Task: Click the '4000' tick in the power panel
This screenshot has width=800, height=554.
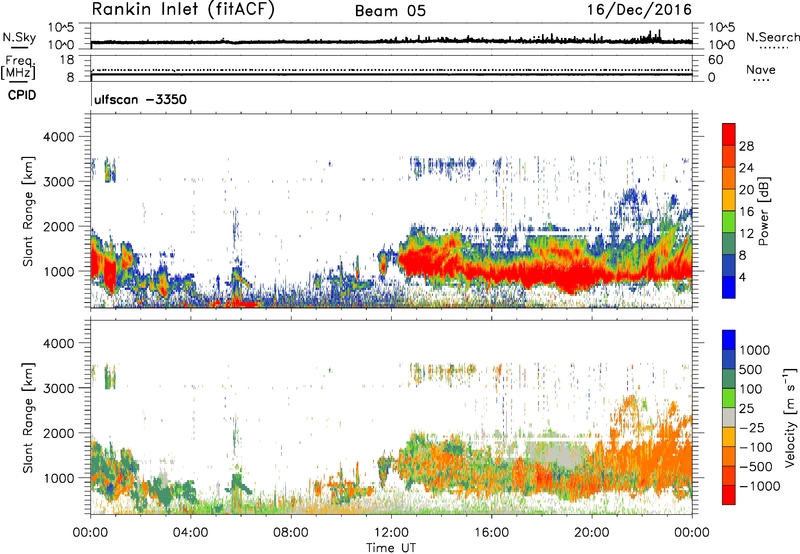Action: (x=58, y=137)
